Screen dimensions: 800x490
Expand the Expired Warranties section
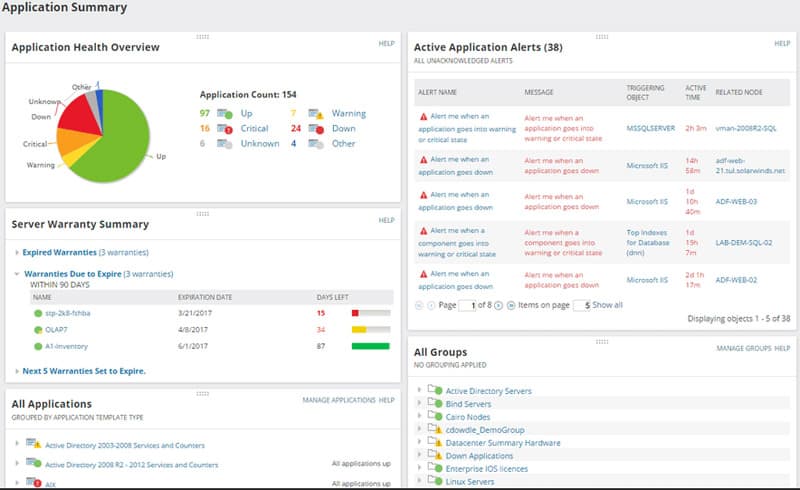(17, 253)
